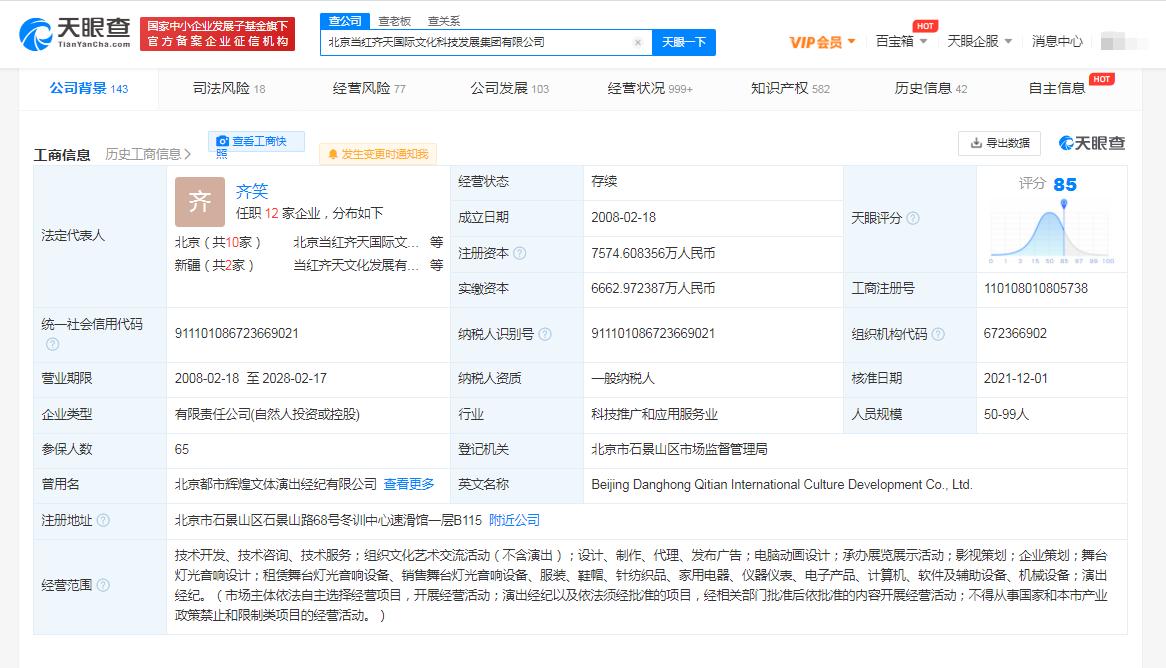Click the 经营状态 value 存续

tap(604, 182)
